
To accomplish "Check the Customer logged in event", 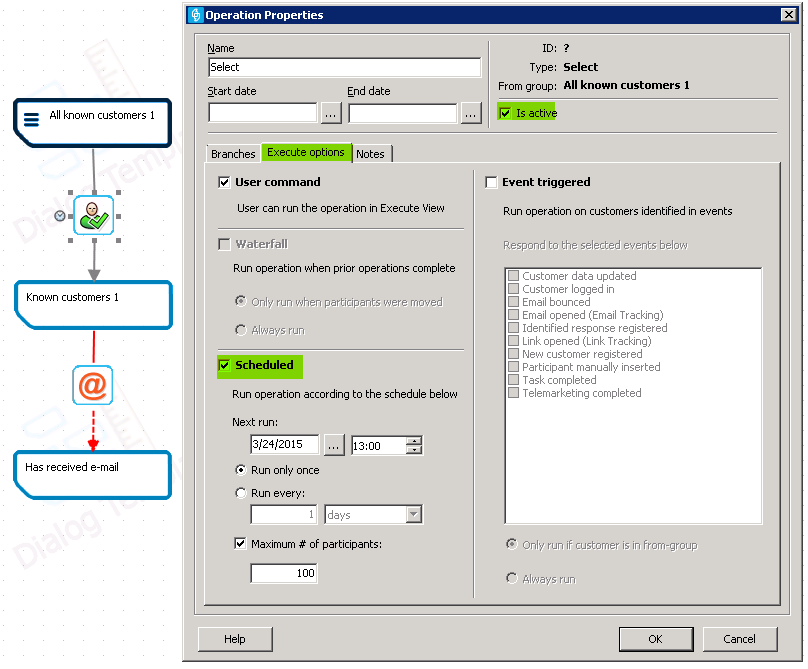I will 513,289.
